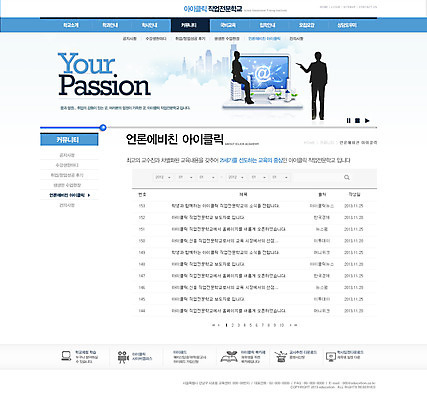427x400 pixels.
Task: Open the monitor icon footer shortcut
Action: click(x=331, y=357)
